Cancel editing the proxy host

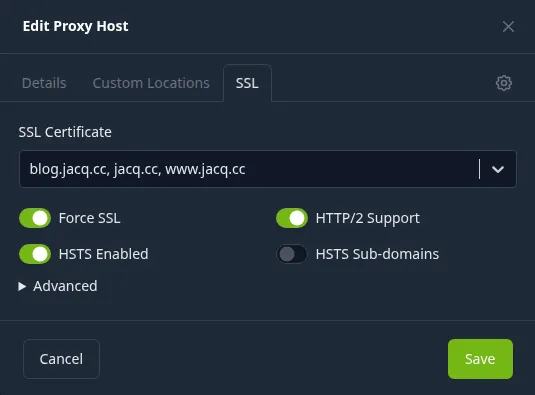click(61, 359)
